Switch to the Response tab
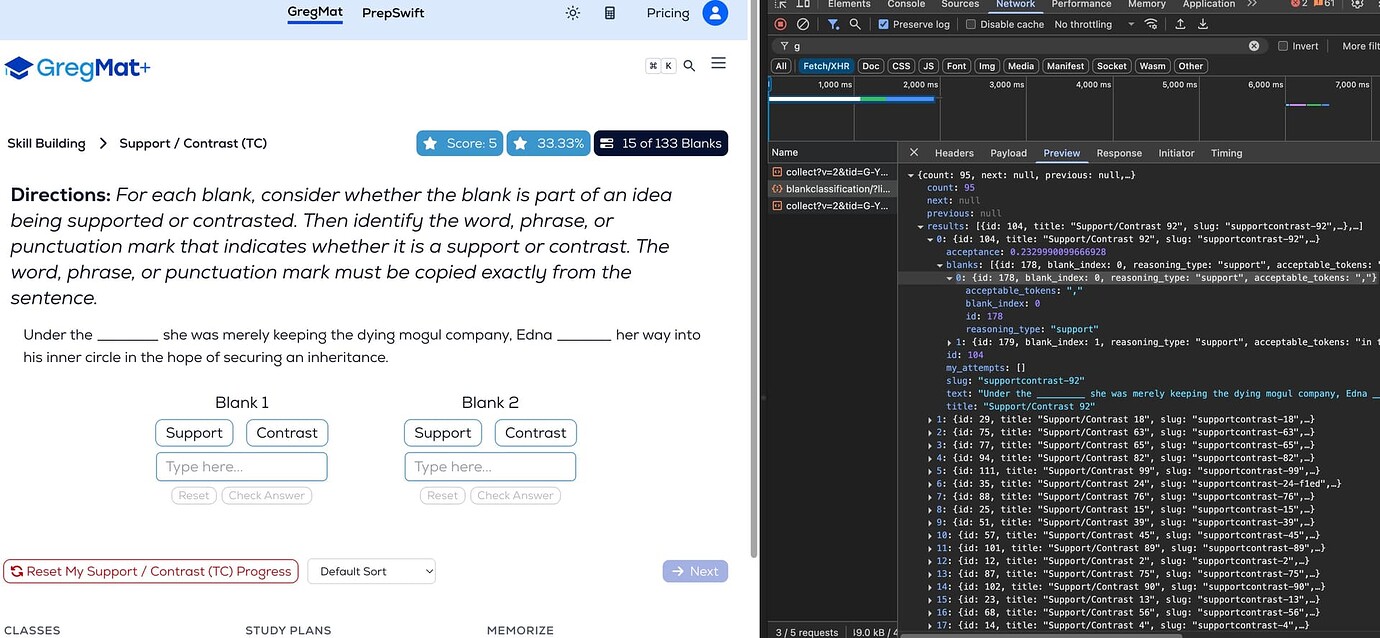This screenshot has width=1380, height=638. click(x=1119, y=153)
